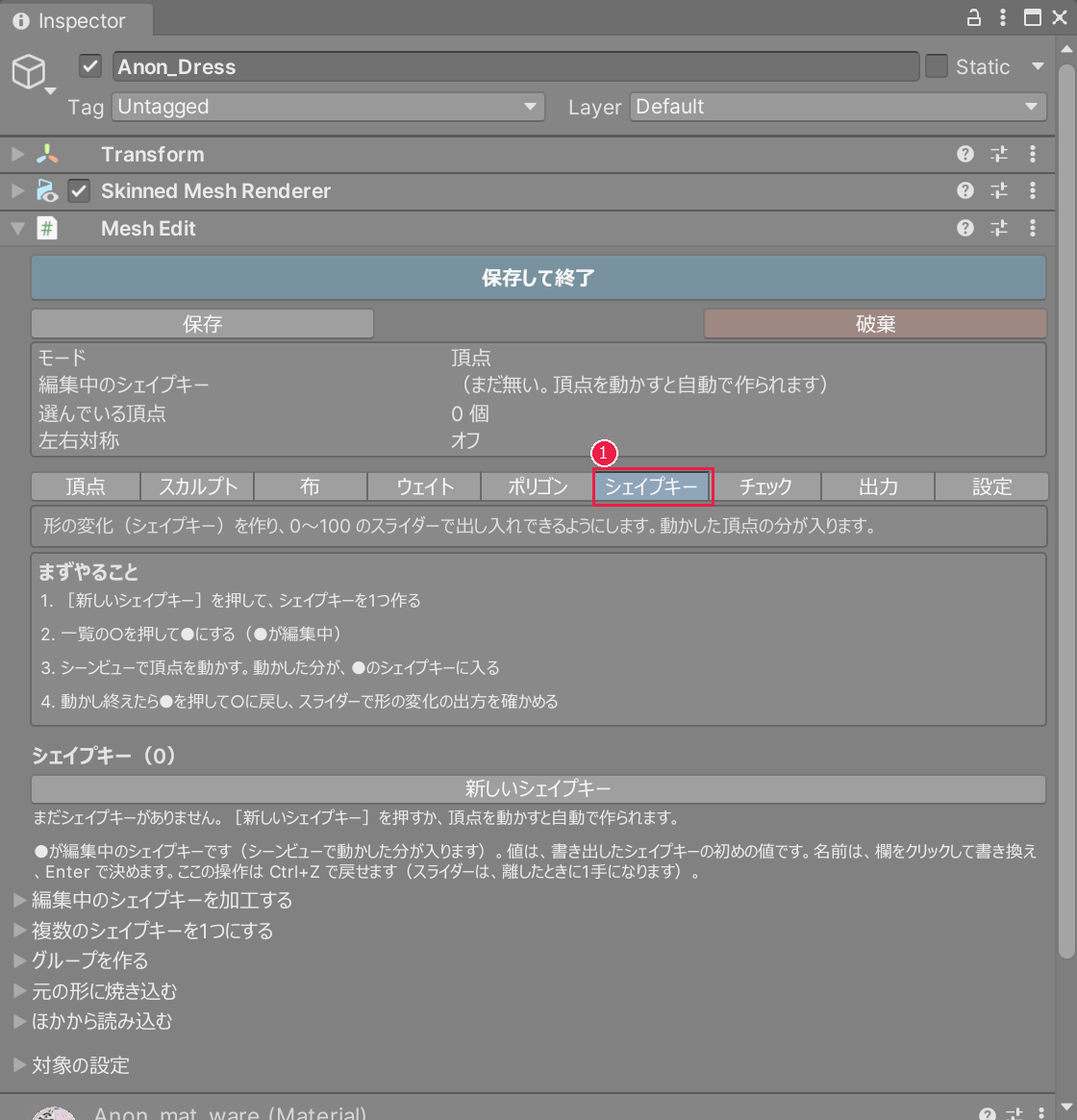Image resolution: width=1077 pixels, height=1120 pixels.
Task: Switch to the 出力 tab
Action: (878, 486)
